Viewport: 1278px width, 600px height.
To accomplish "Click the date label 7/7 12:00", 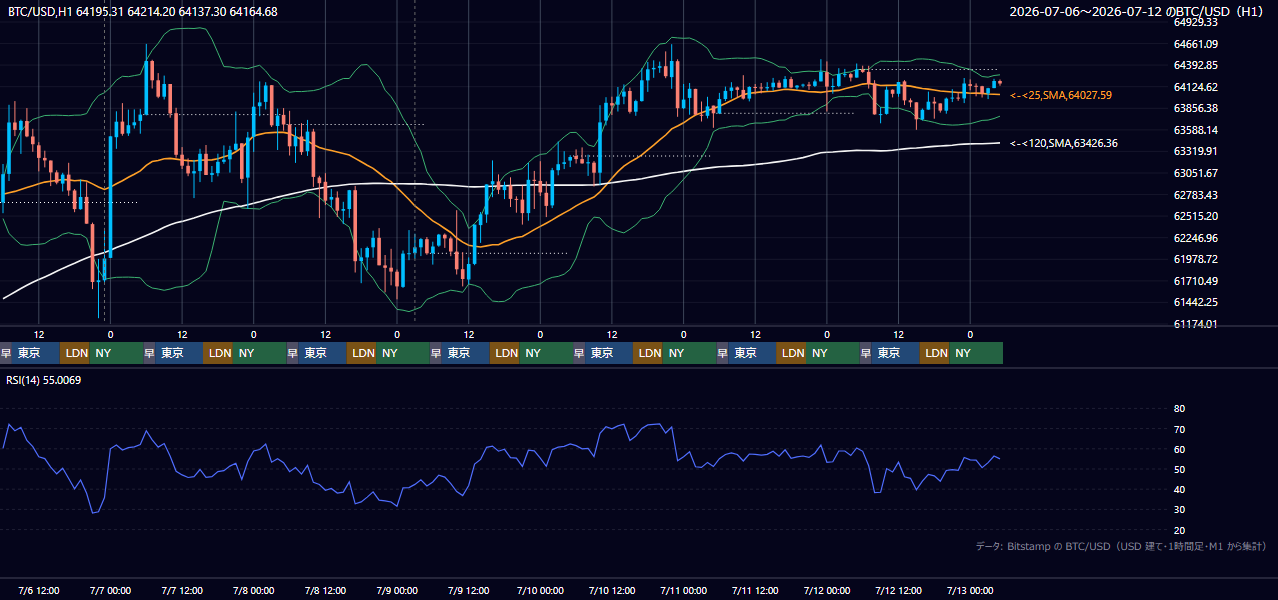I will (182, 590).
